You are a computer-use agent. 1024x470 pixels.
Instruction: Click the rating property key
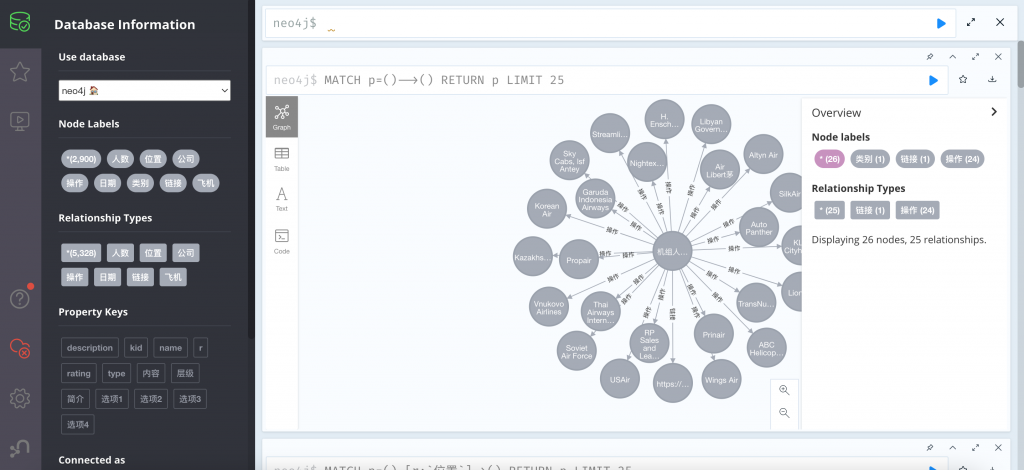78,373
